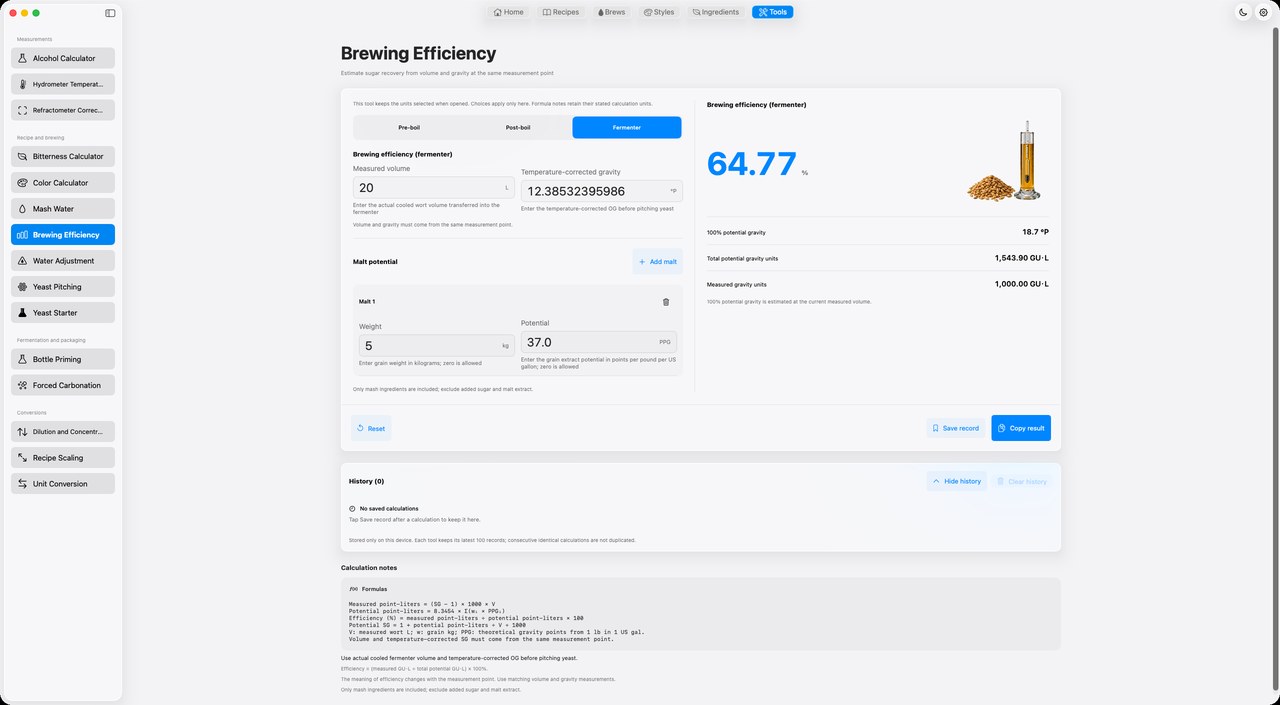Open the Yeast Pitching tool
Viewport: 1280px width, 705px height.
click(x=63, y=287)
